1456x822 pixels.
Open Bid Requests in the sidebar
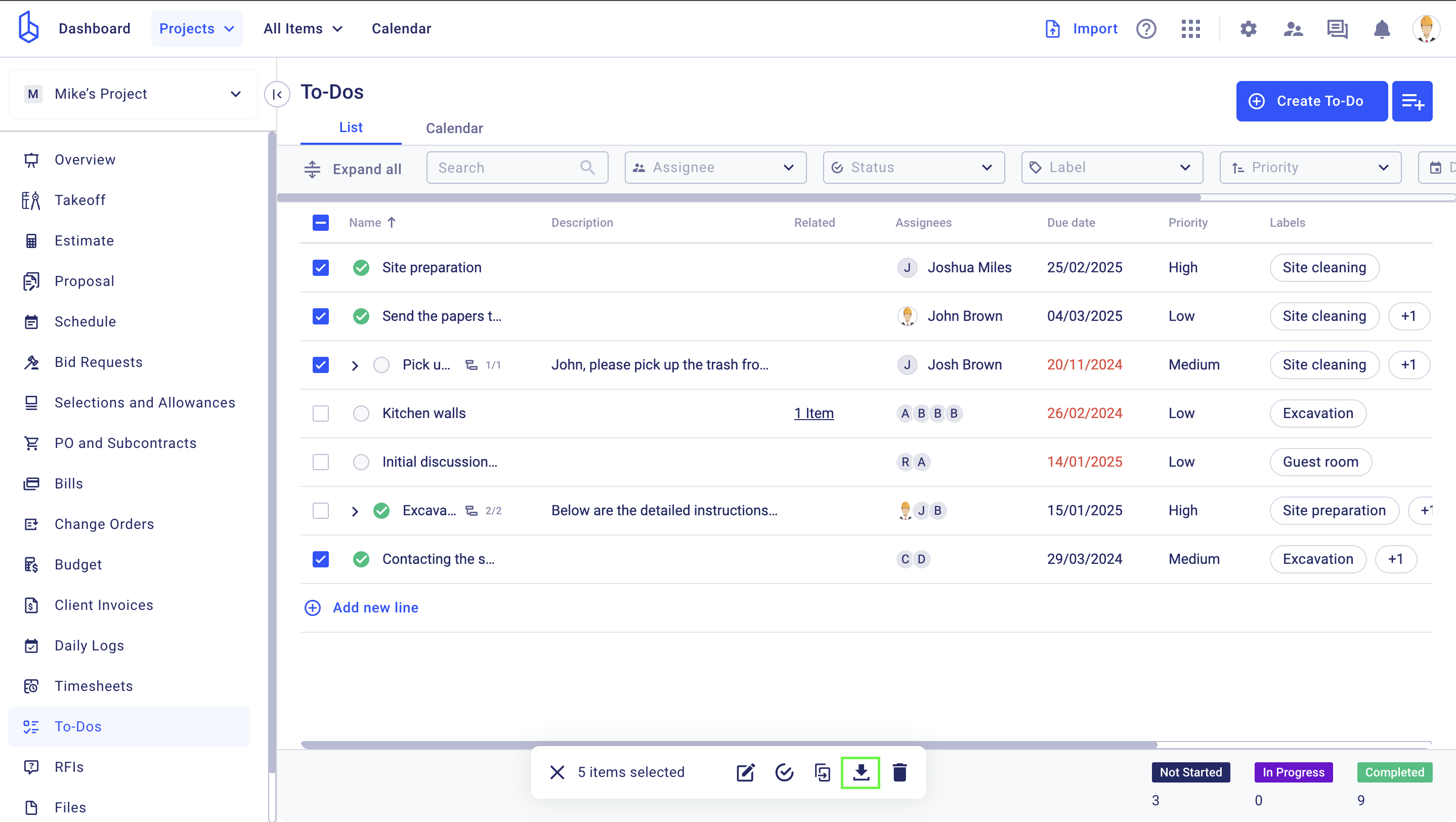[x=129, y=362]
